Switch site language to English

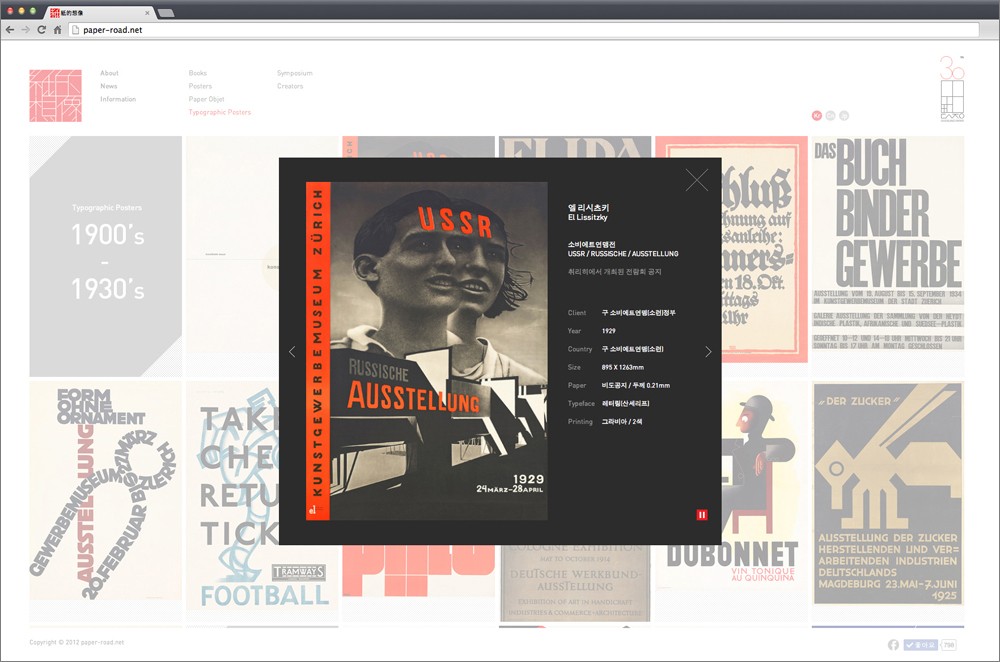(x=830, y=115)
